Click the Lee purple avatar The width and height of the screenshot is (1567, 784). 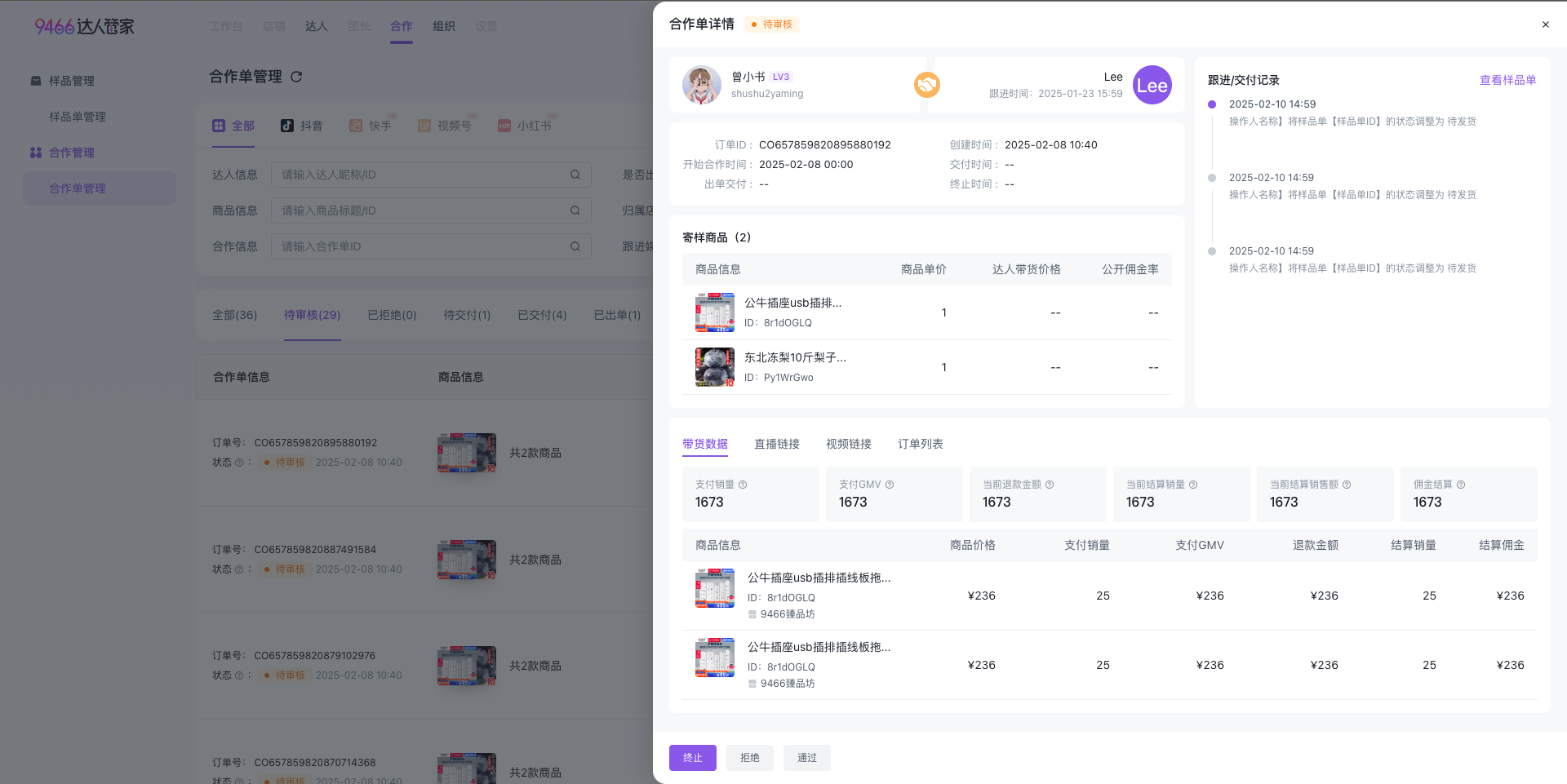tap(1152, 85)
